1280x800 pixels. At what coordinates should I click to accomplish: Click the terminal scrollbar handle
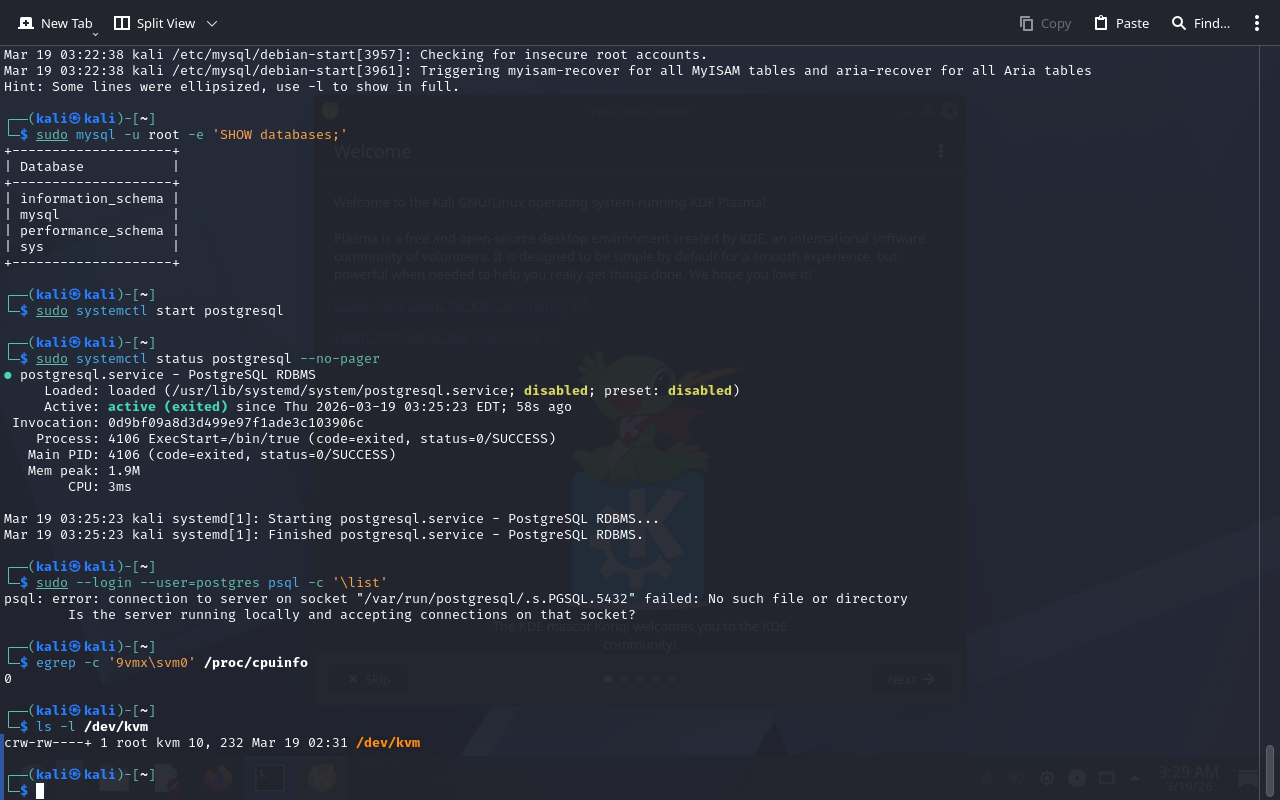tap(1270, 771)
